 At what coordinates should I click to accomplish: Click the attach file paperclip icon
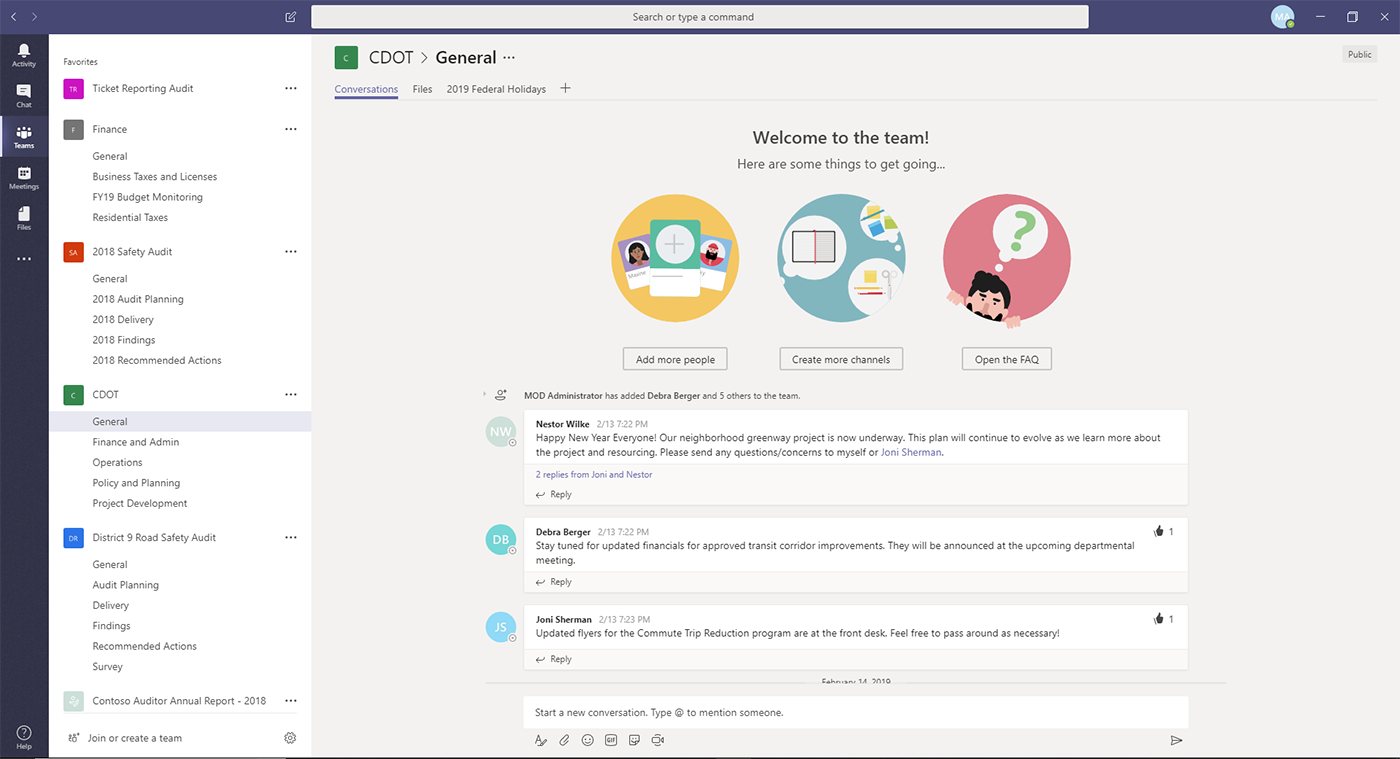click(564, 740)
